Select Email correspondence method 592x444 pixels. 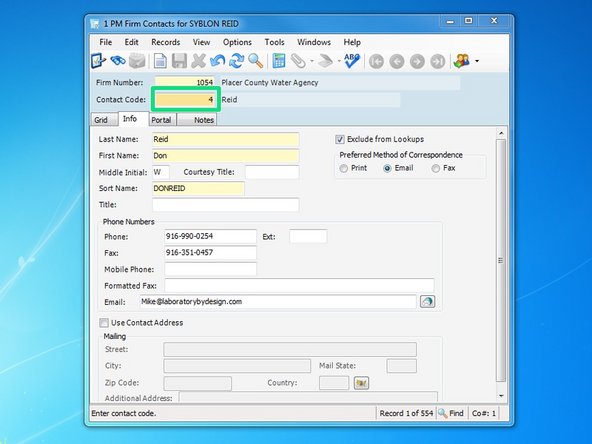(x=387, y=168)
